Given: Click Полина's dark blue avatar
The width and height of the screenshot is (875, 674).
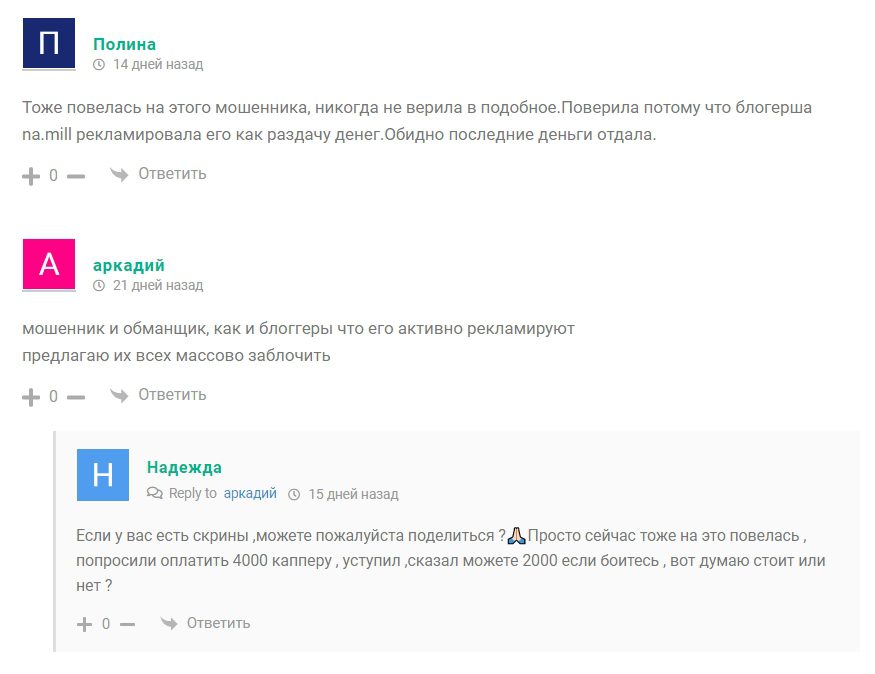Looking at the screenshot, I should click(x=49, y=44).
